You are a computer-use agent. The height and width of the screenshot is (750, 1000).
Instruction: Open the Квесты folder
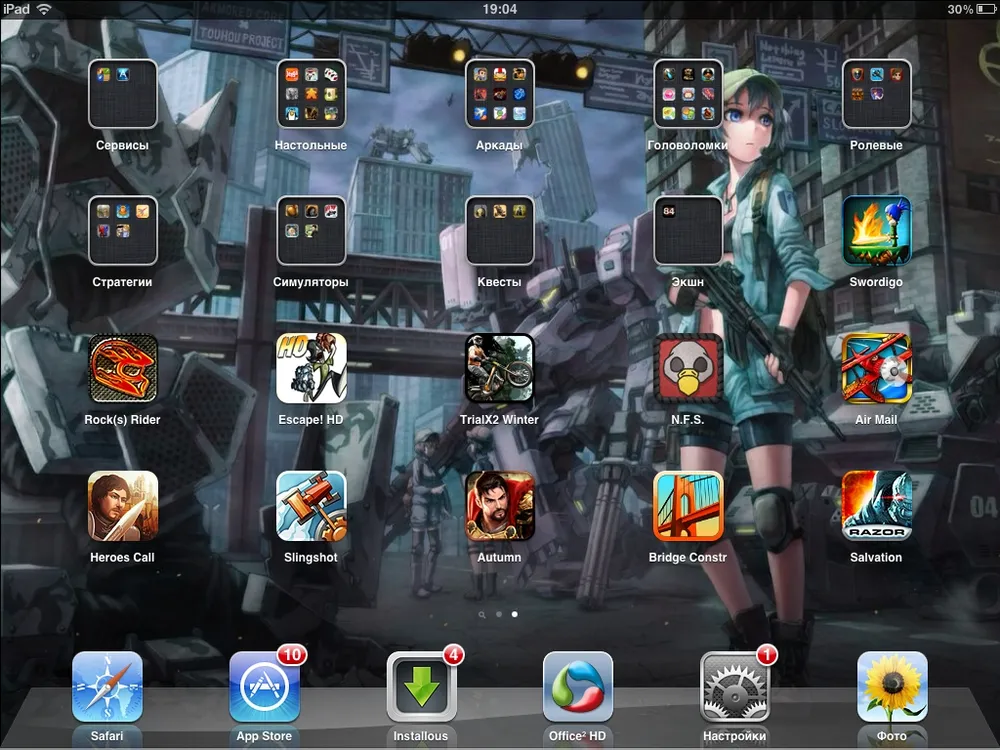coord(499,230)
